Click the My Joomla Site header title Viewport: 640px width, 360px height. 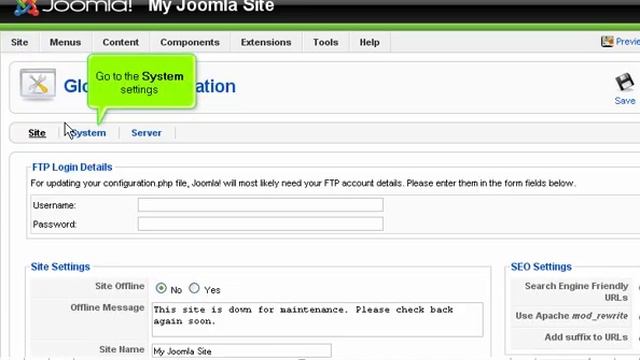pyautogui.click(x=211, y=6)
